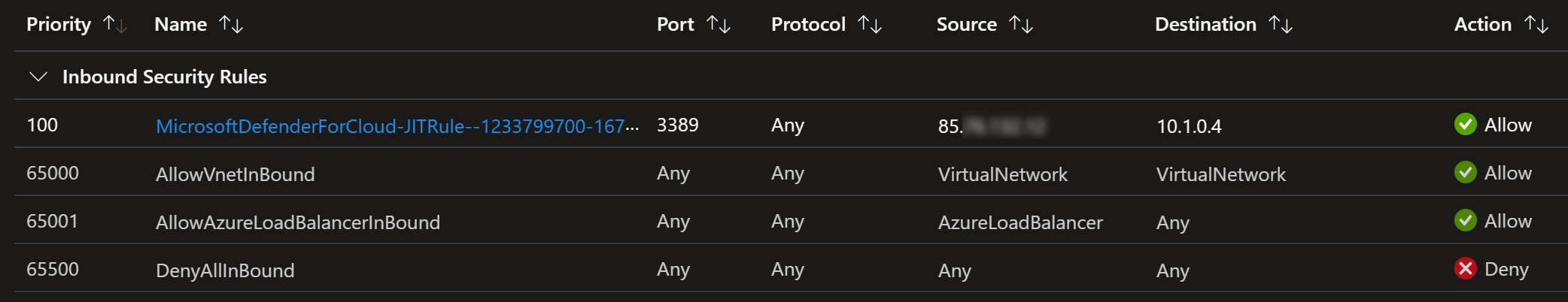Click port 3389 in the first rule
Screen dimensions: 1568x302
click(678, 125)
